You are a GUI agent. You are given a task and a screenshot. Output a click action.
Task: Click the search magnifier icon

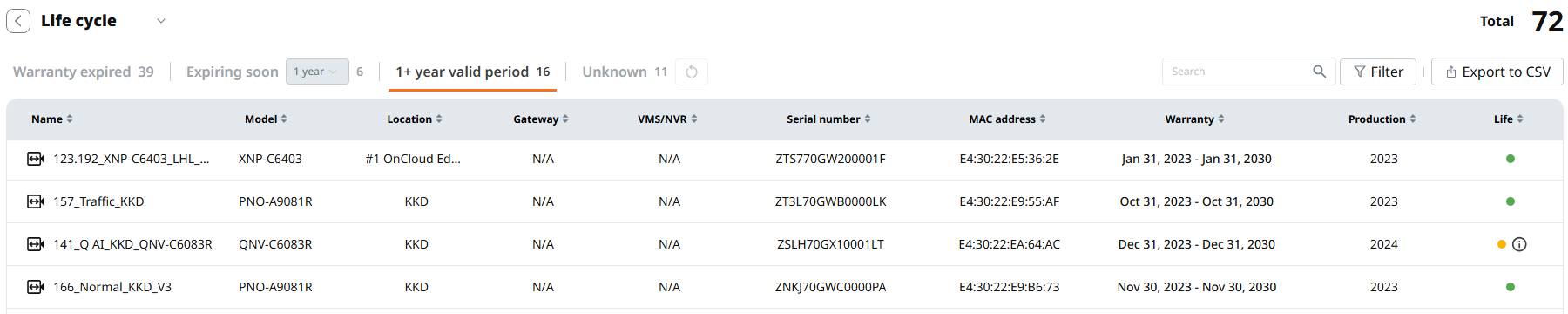1319,72
